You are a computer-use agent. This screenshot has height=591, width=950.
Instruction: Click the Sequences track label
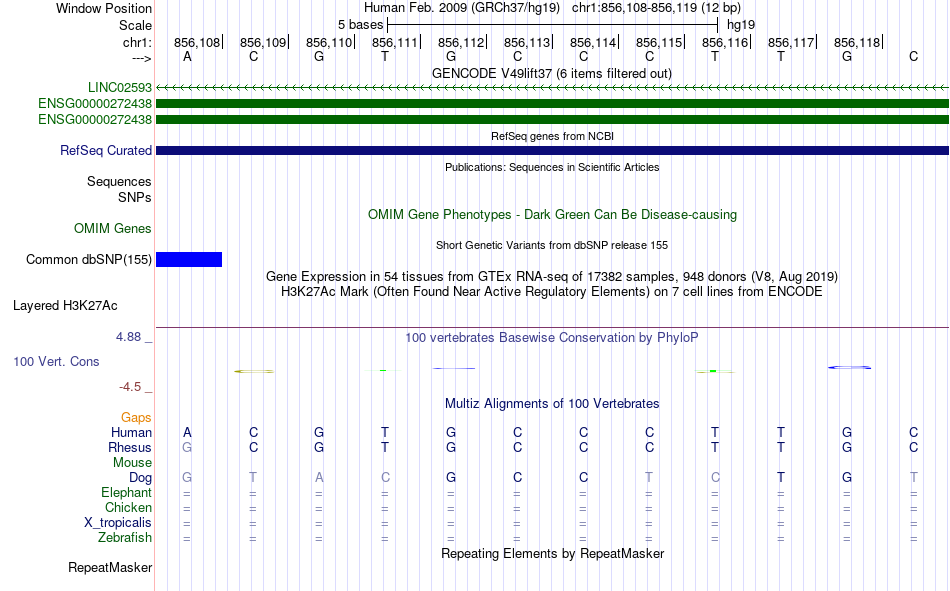[119, 181]
